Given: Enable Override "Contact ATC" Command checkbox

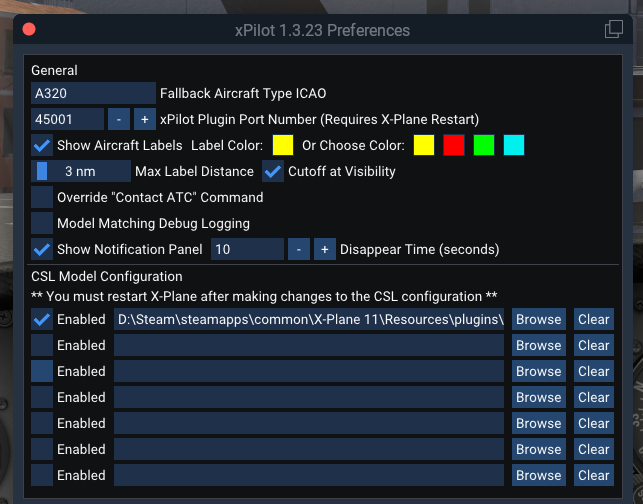Looking at the screenshot, I should tap(42, 197).
